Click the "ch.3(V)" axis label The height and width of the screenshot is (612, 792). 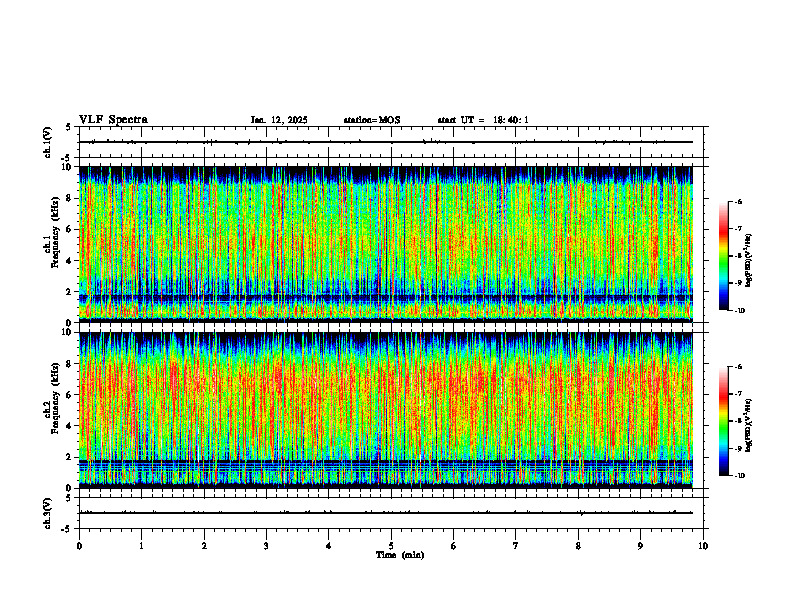pyautogui.click(x=47, y=513)
